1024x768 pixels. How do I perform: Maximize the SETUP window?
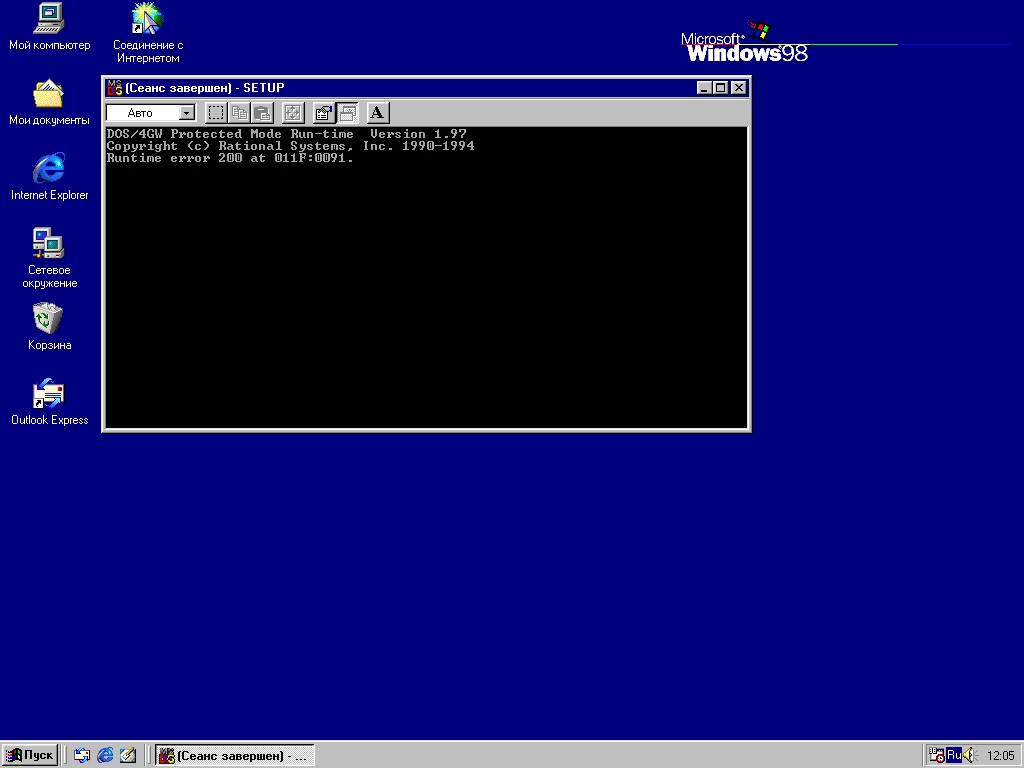[x=720, y=88]
